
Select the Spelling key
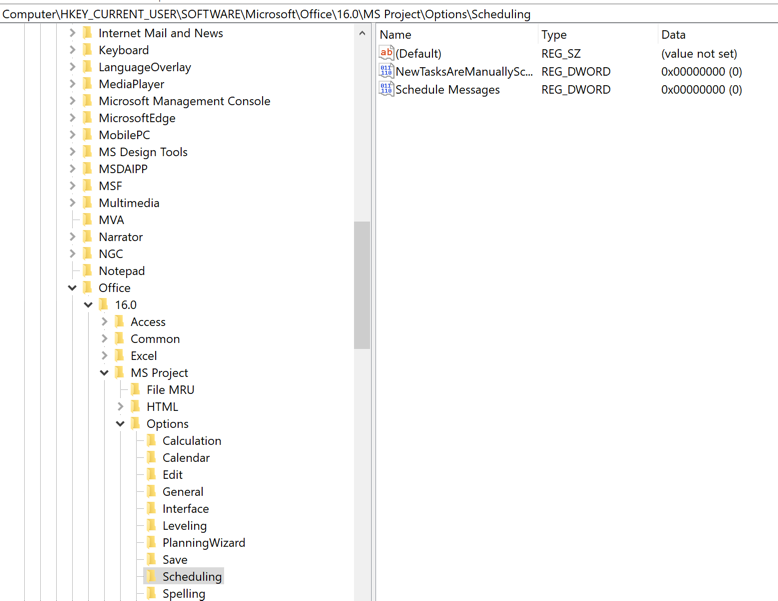click(184, 593)
